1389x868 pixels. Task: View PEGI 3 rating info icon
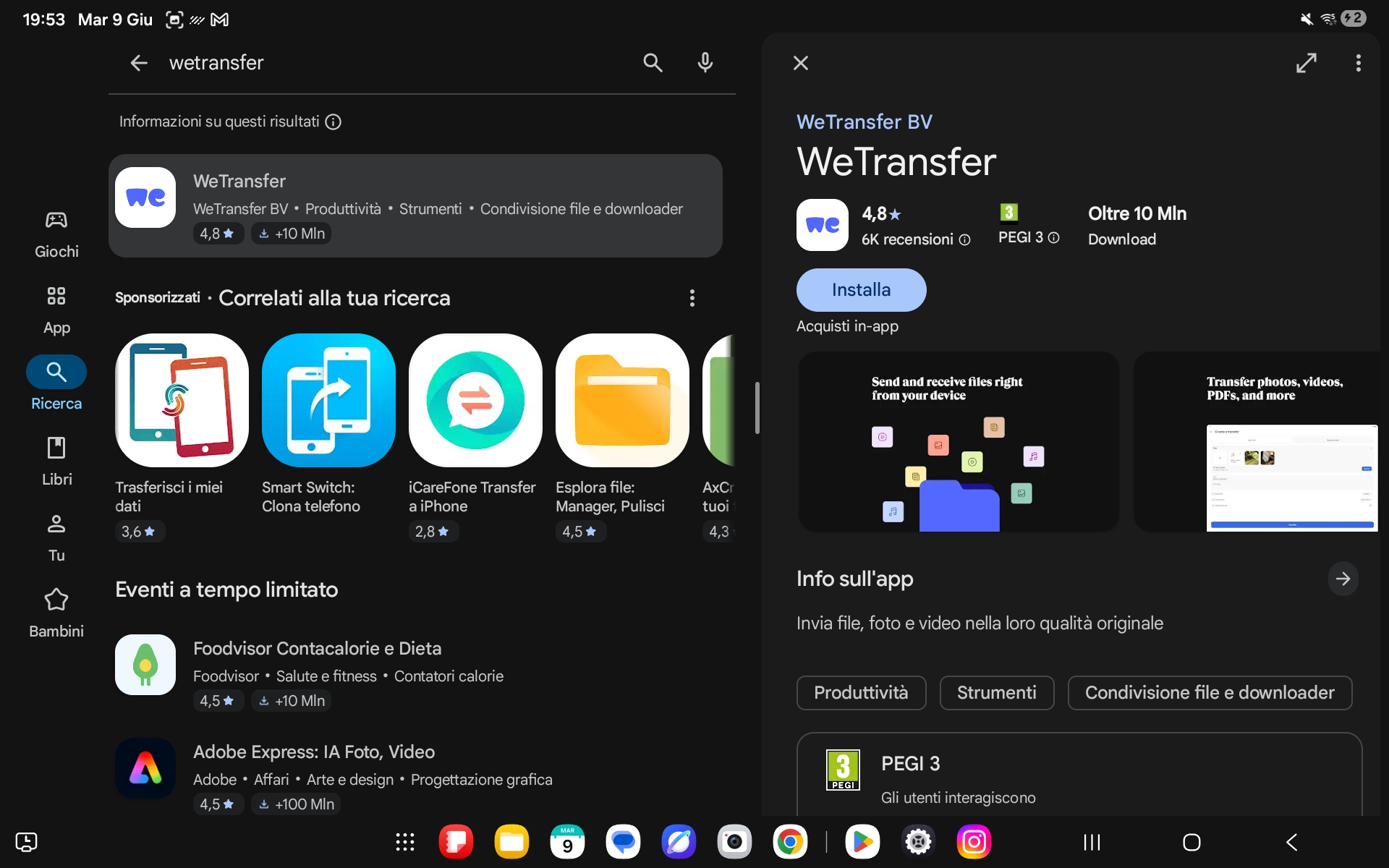[x=1053, y=237]
